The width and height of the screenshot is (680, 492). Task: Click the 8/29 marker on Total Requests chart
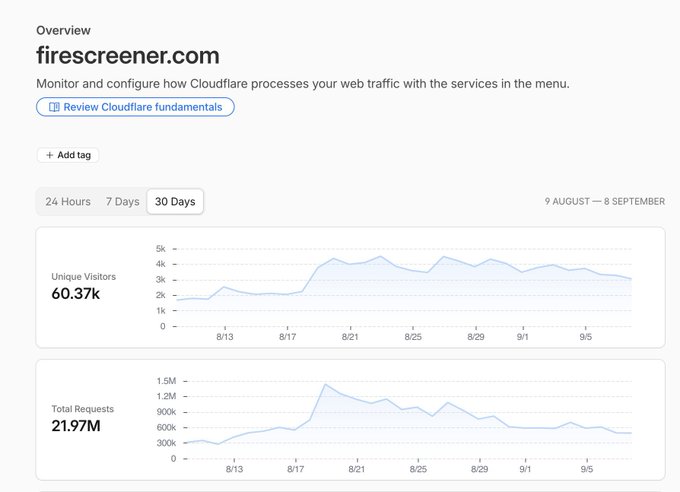tap(479, 469)
